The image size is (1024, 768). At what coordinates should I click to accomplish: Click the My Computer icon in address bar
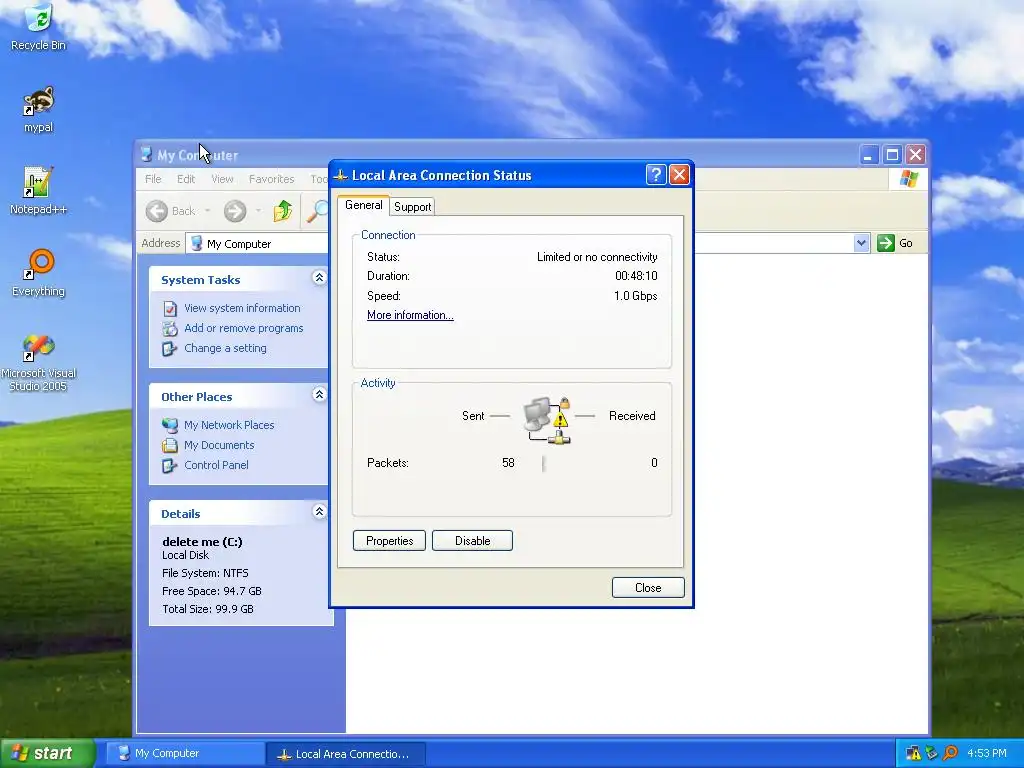click(196, 244)
